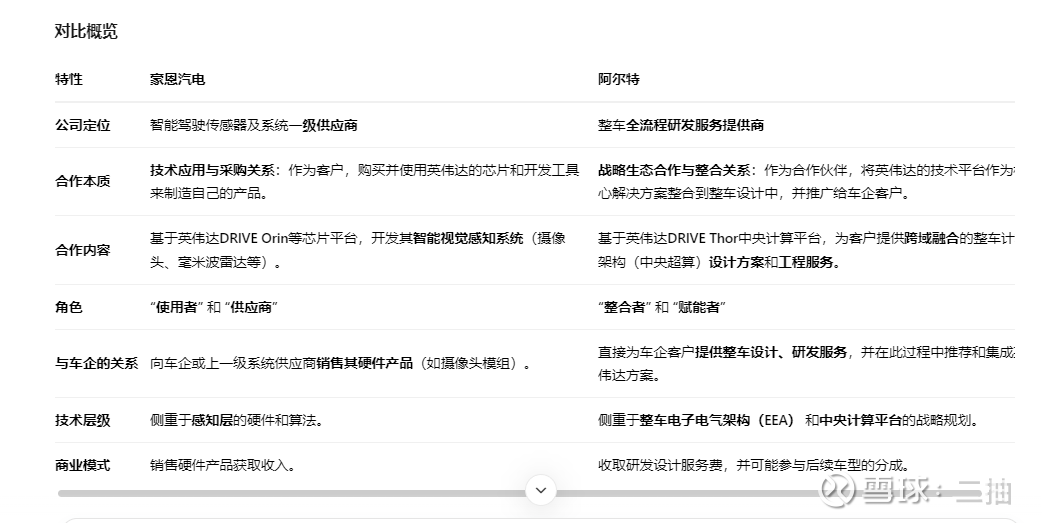This screenshot has width=1042, height=523.
Task: Click the row label '技术层级'
Action: 83,420
